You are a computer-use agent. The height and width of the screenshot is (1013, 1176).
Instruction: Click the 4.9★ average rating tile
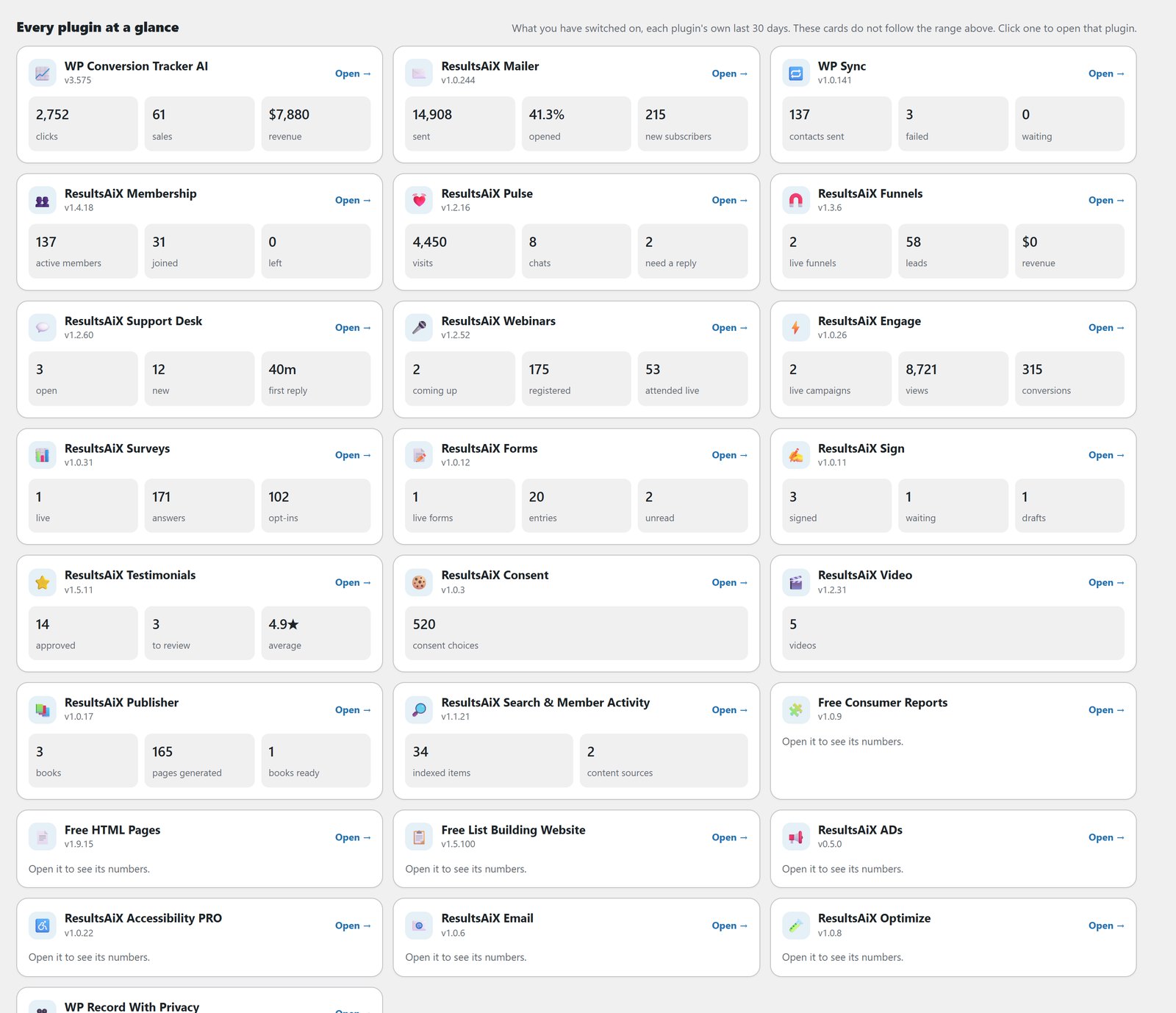click(316, 633)
